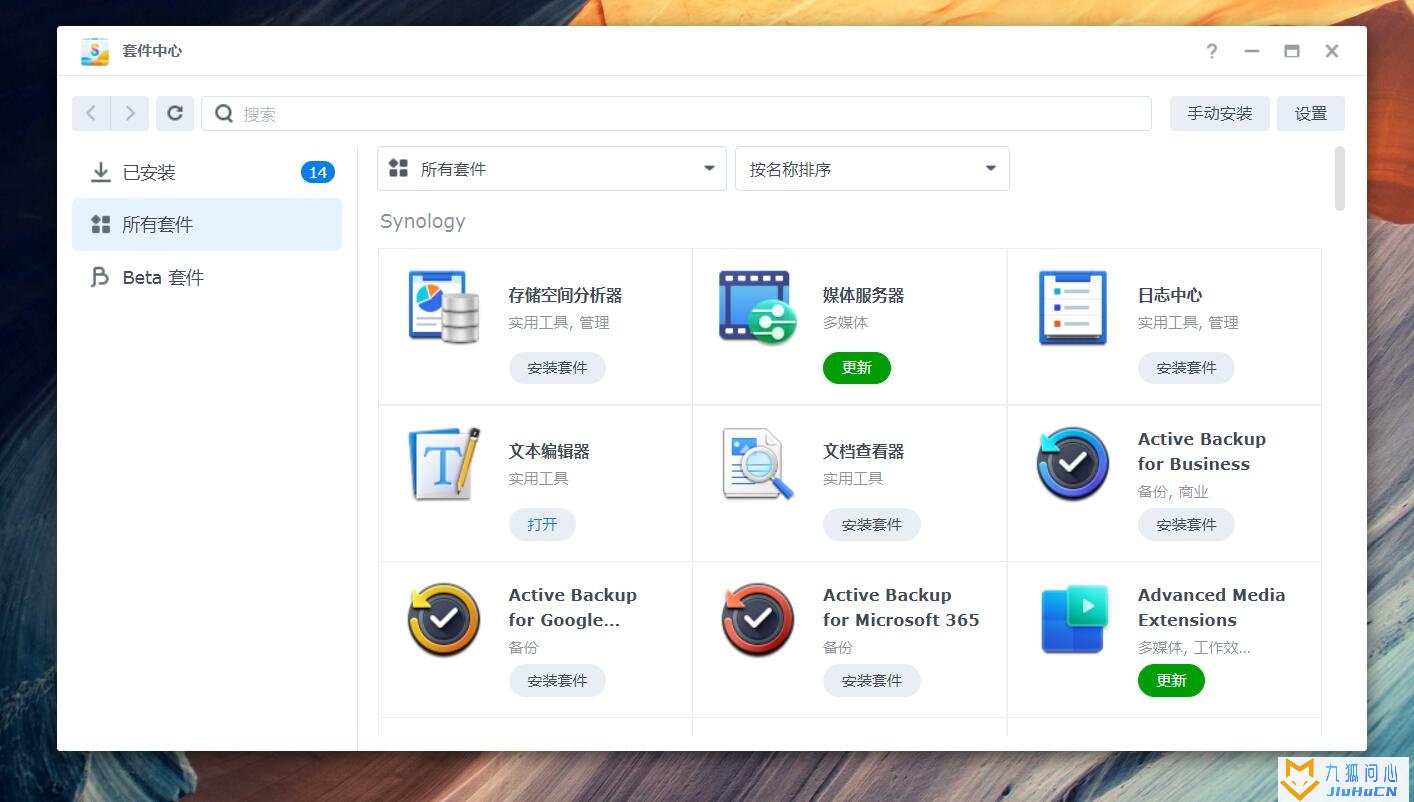Click the 手动安装 button

(1220, 114)
